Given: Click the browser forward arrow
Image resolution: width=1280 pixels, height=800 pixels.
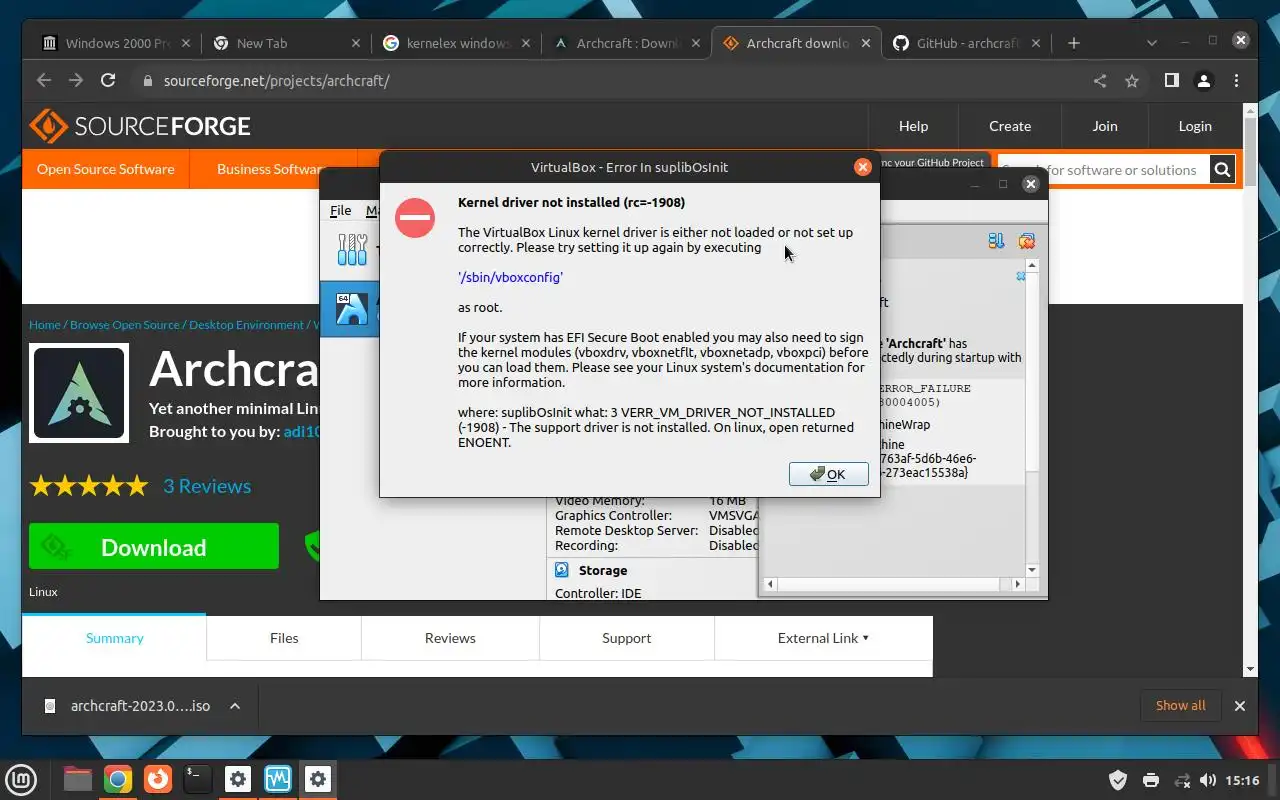Looking at the screenshot, I should point(76,81).
